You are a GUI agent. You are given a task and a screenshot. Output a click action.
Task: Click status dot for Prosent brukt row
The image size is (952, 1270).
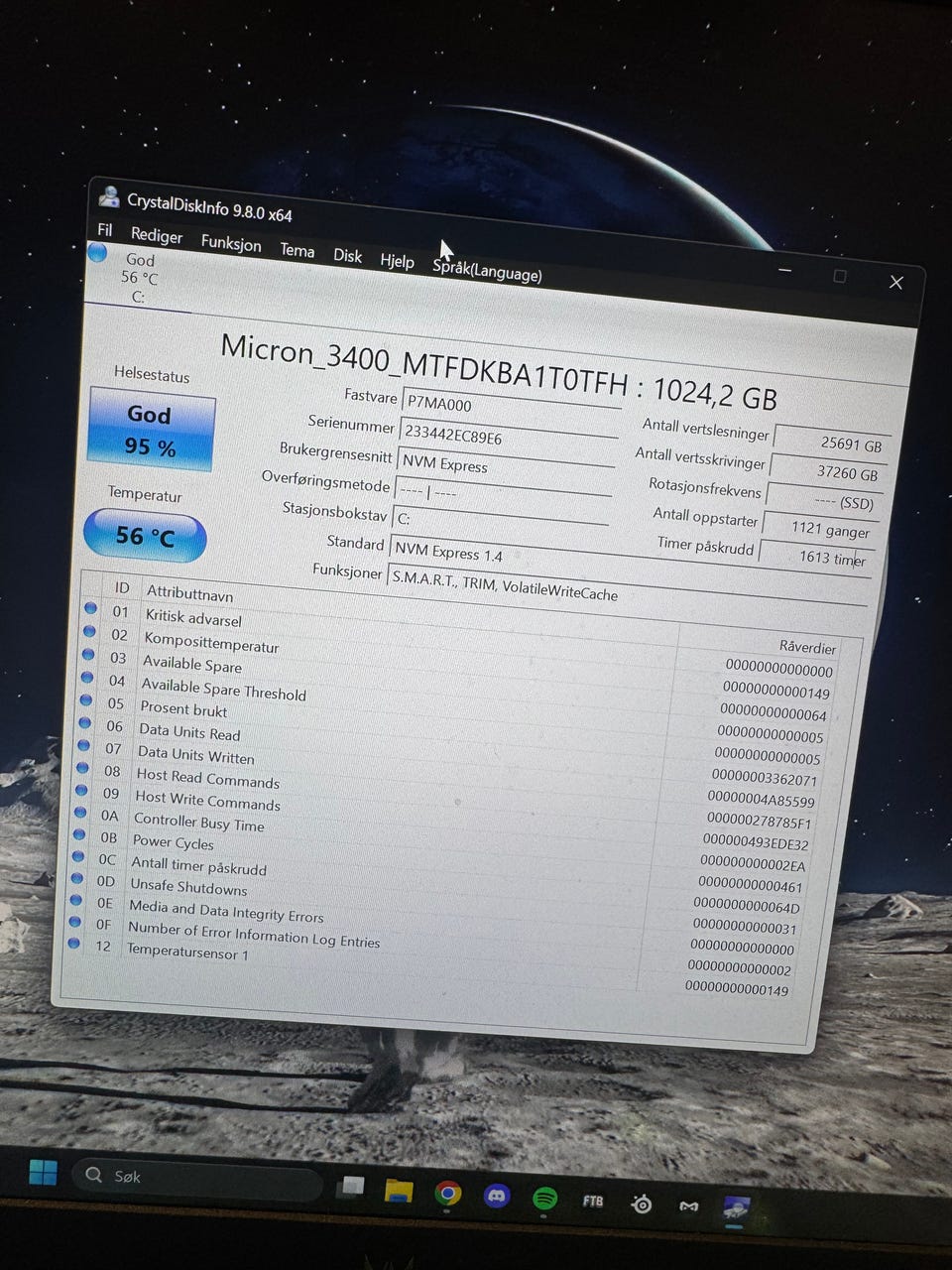point(86,700)
